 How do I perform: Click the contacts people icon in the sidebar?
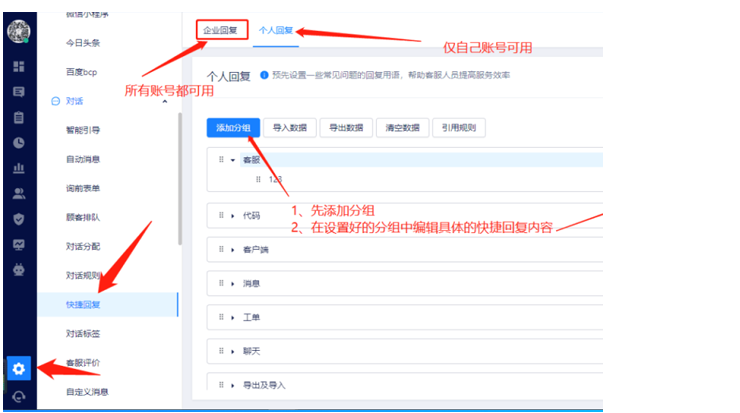click(x=18, y=193)
